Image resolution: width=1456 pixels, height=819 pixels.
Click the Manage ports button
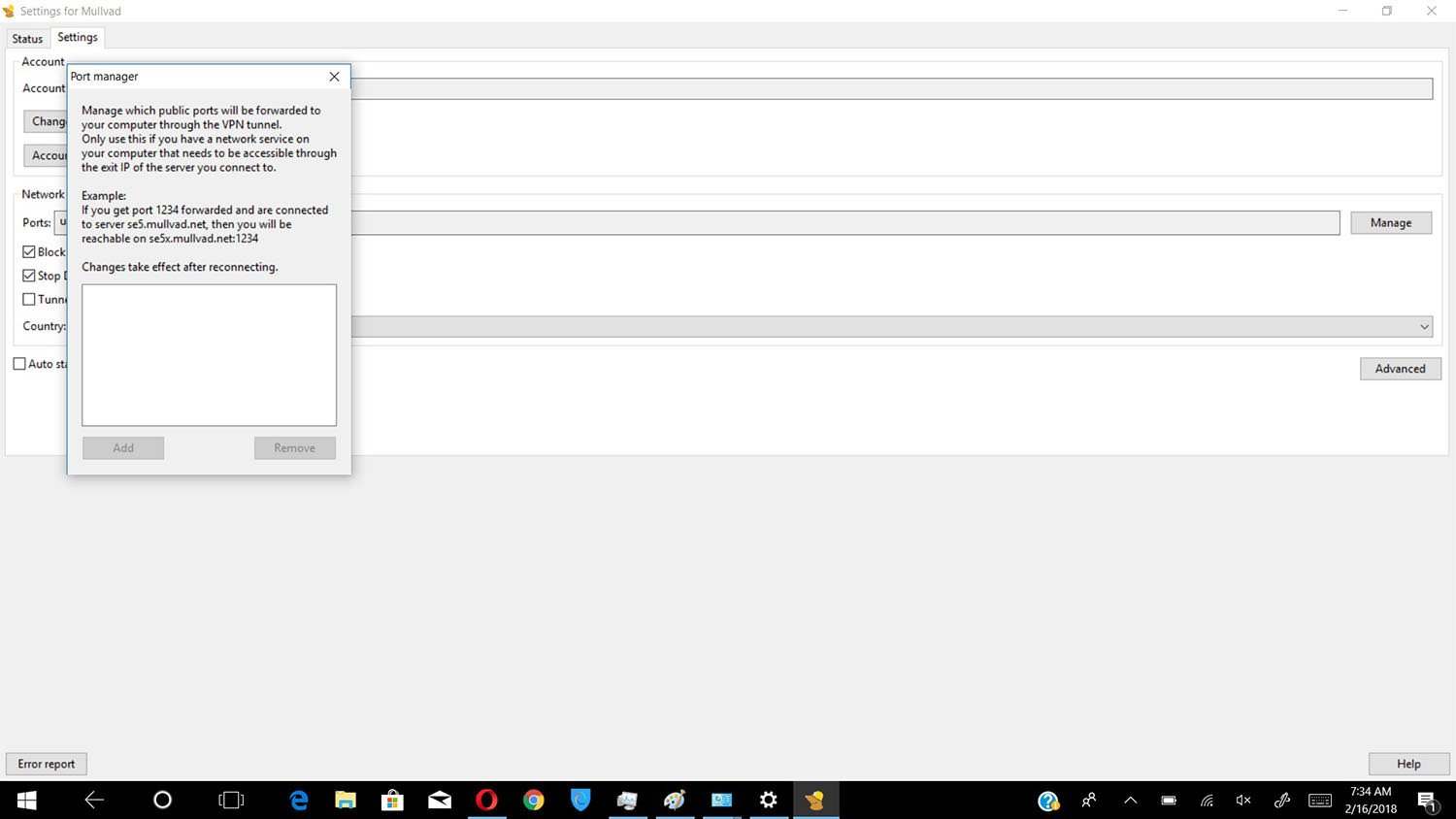click(x=1391, y=223)
